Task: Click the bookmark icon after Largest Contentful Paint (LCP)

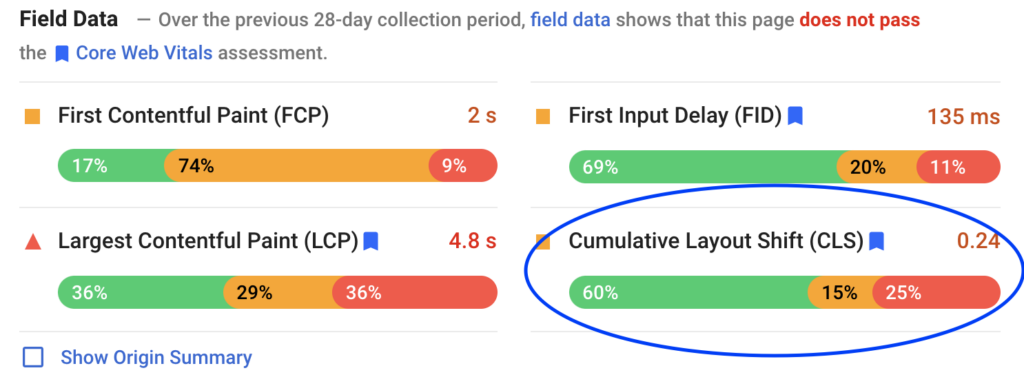Action: 371,242
